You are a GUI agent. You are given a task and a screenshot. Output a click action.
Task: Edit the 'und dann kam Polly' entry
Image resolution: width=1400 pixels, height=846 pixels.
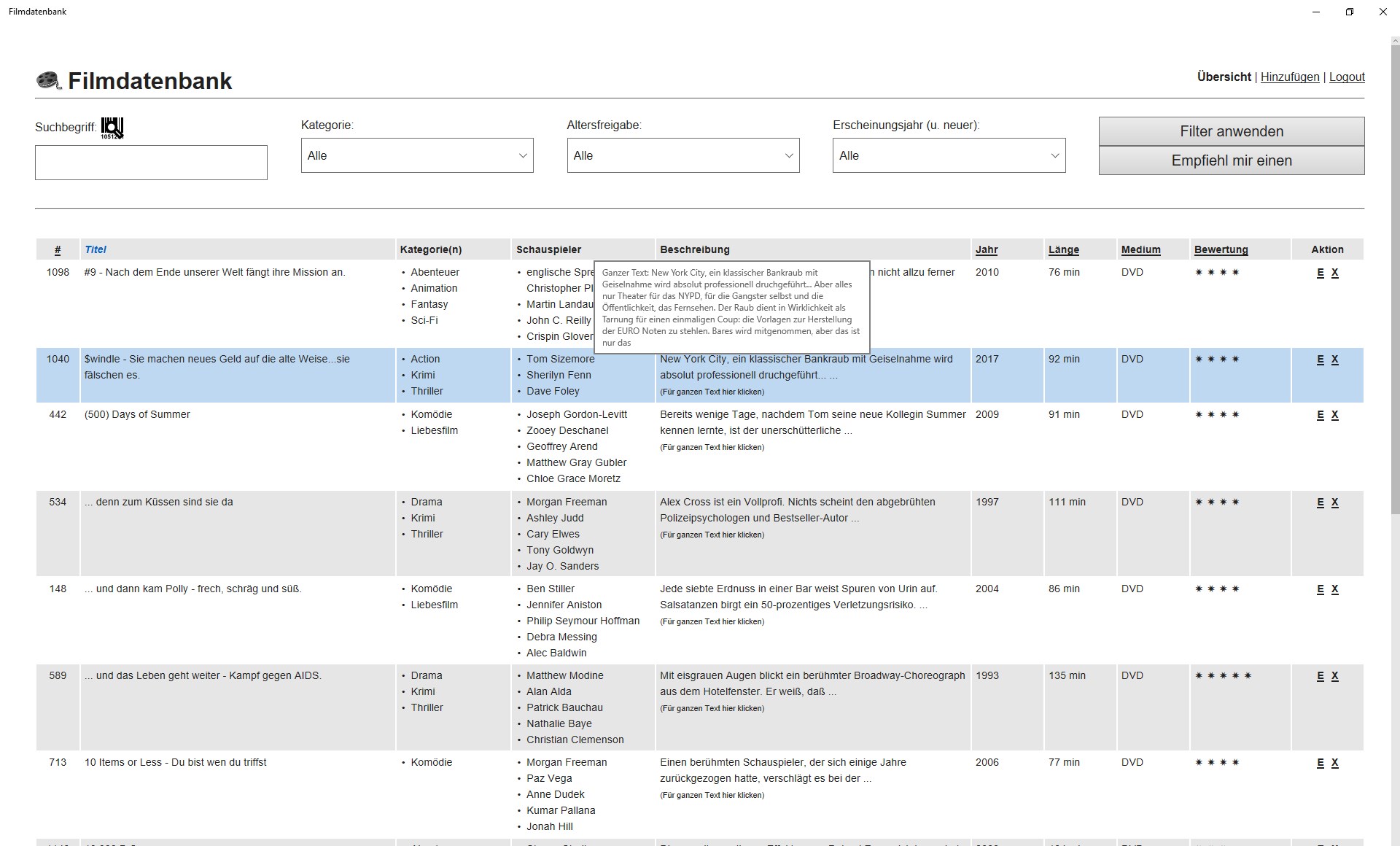(1320, 589)
